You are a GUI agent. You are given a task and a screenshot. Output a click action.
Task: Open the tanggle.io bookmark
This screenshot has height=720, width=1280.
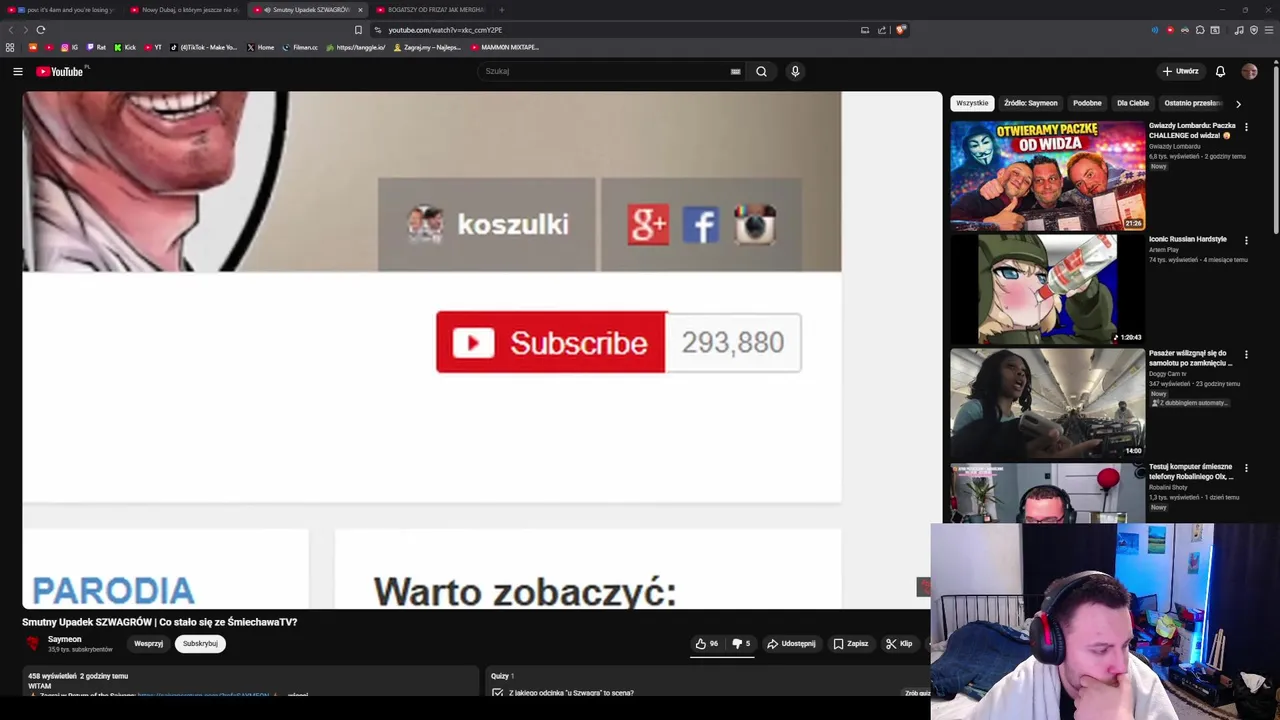356,47
